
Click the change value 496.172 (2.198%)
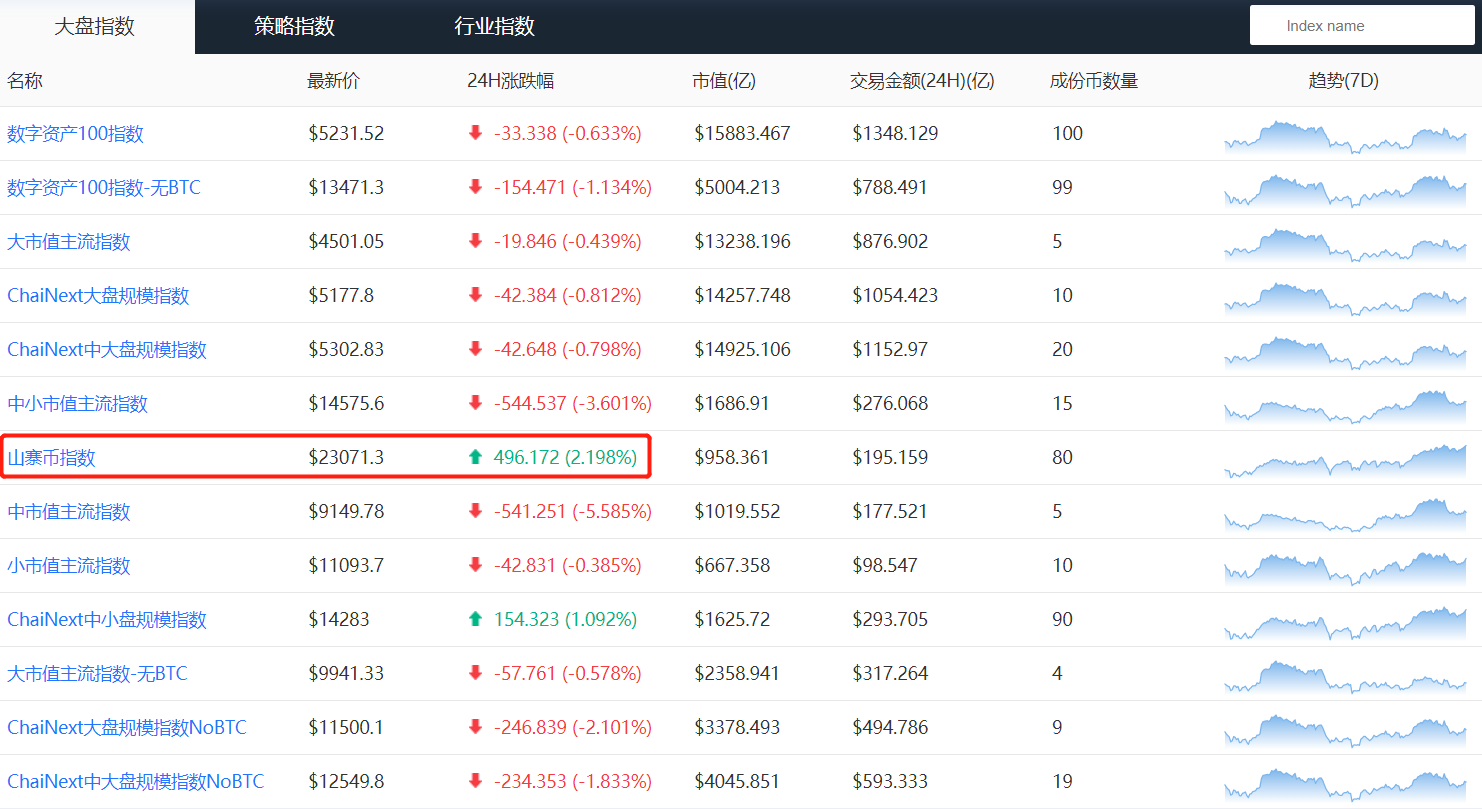[x=565, y=458]
